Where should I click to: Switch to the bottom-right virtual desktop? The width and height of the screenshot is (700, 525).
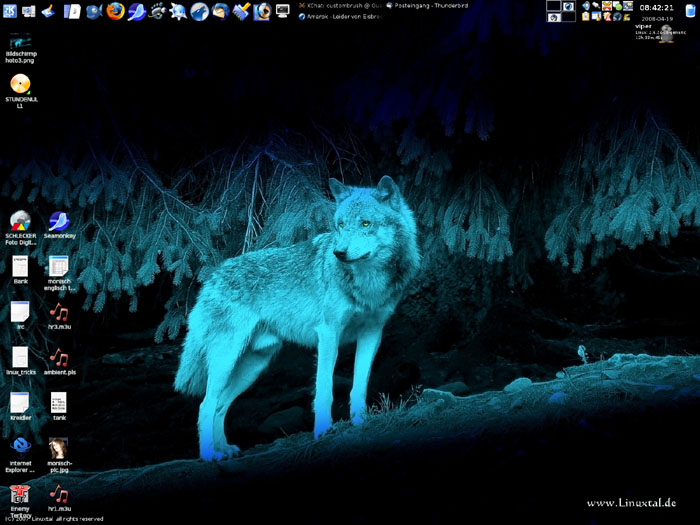click(x=568, y=17)
